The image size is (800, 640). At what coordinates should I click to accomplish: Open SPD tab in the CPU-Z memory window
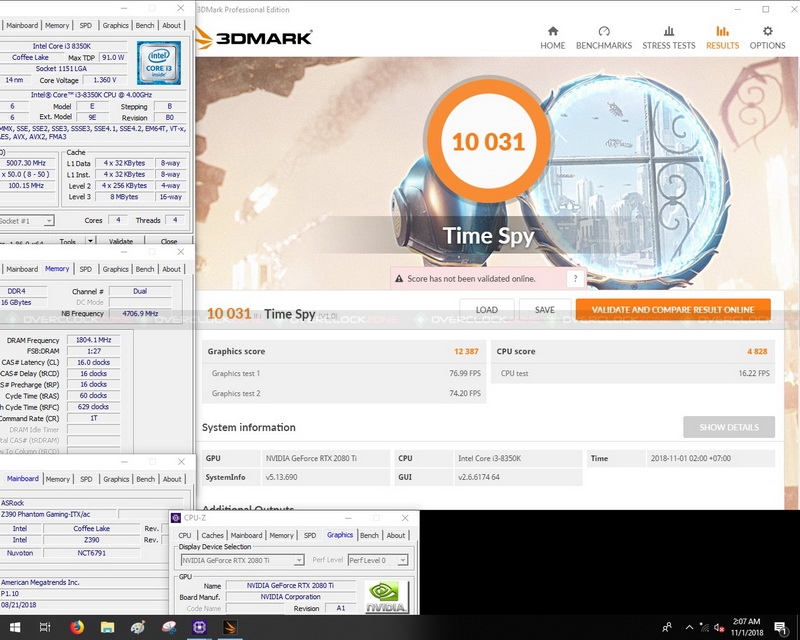coord(86,269)
